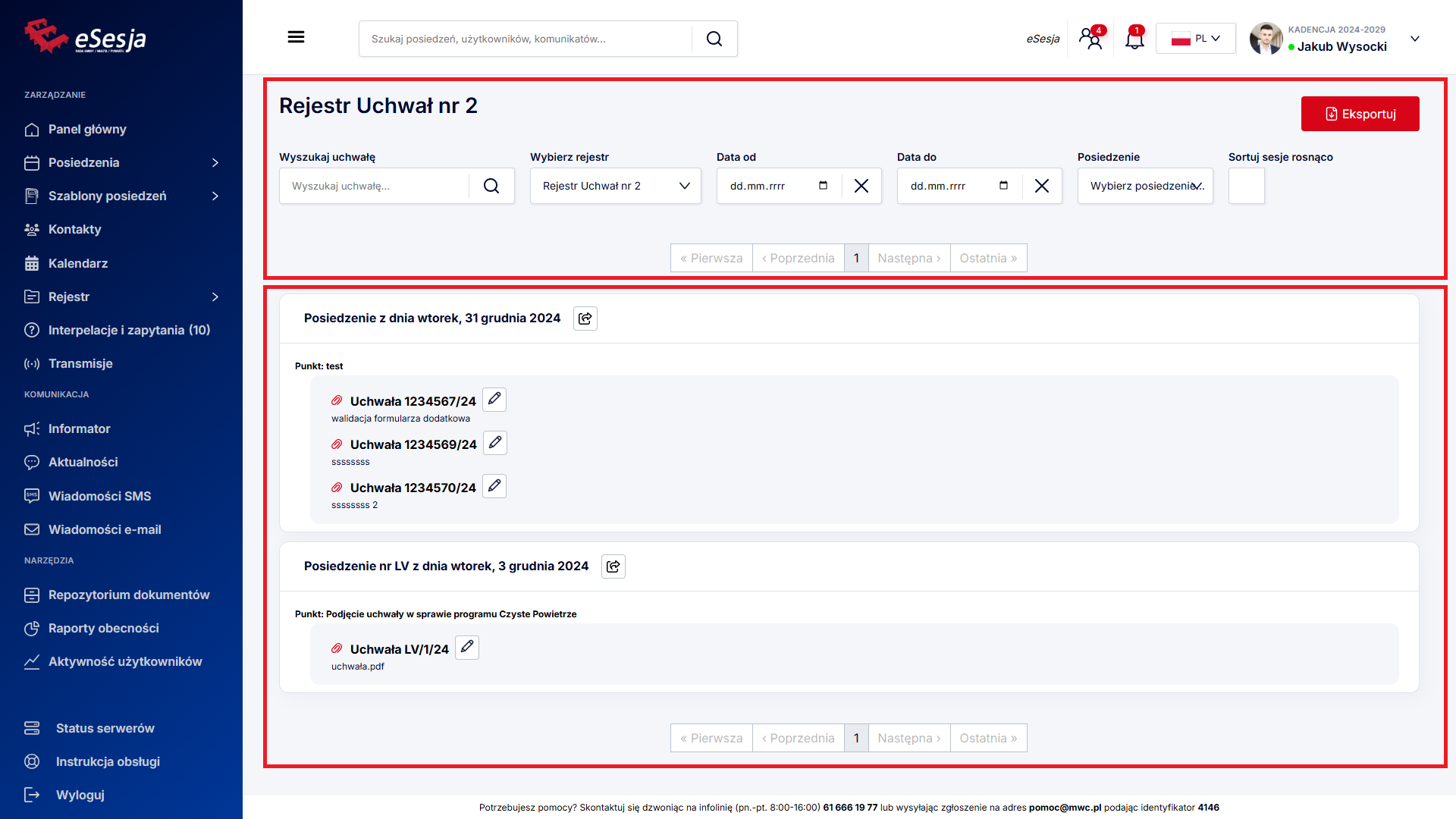1456x819 pixels.
Task: Open the Wybierz rejestr dropdown
Action: (615, 186)
